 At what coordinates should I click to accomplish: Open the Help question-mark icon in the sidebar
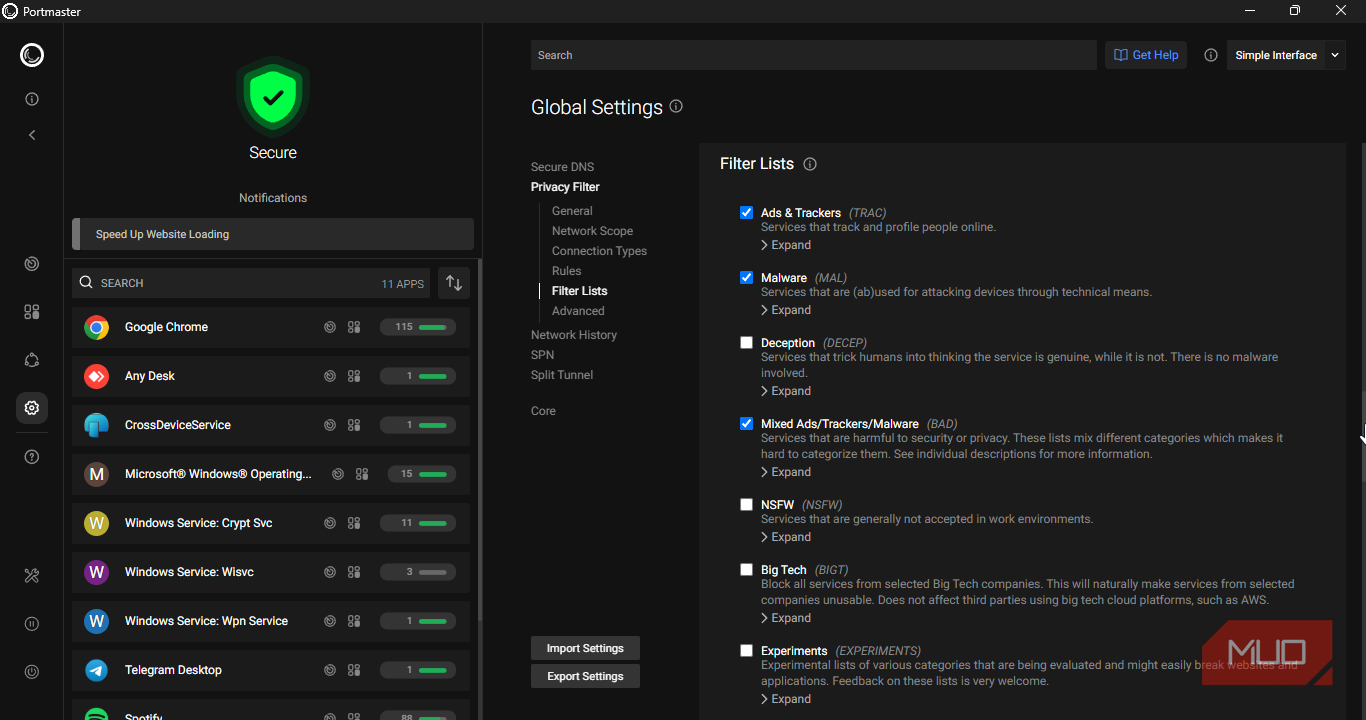pyautogui.click(x=32, y=457)
